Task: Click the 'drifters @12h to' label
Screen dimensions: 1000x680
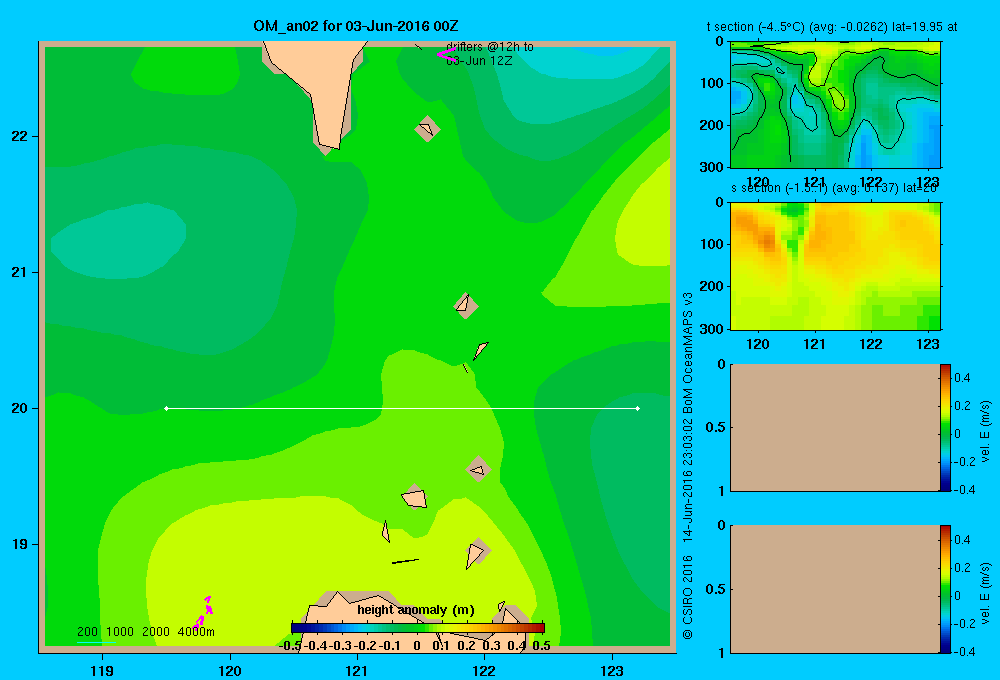Action: point(490,47)
